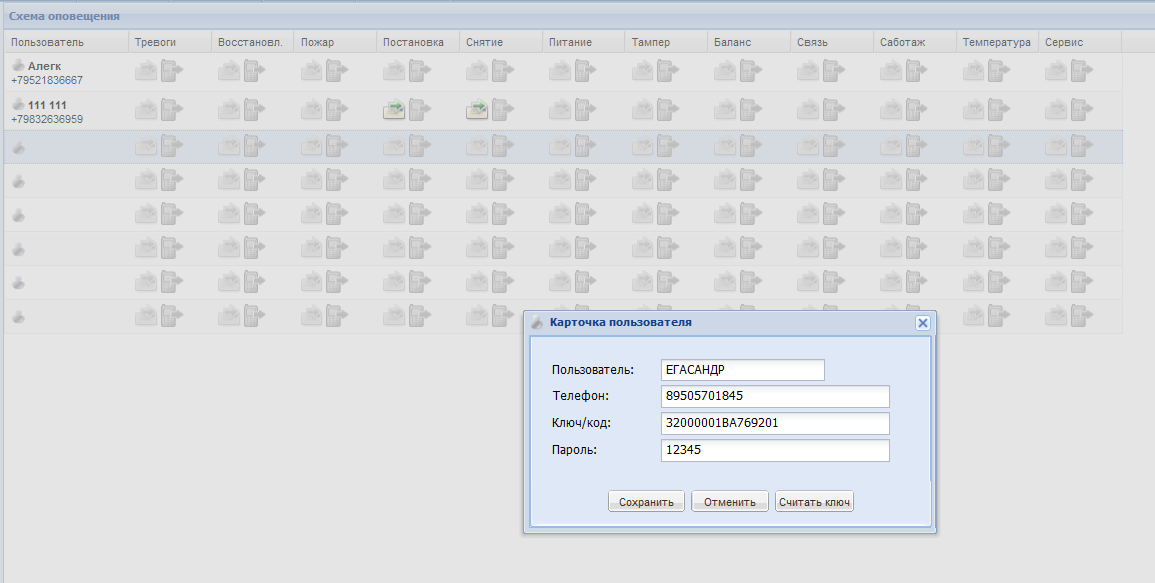Image resolution: width=1155 pixels, height=583 pixels.
Task: Toggle SMS for Восстановл. in Алегк row
Action: (x=228, y=71)
